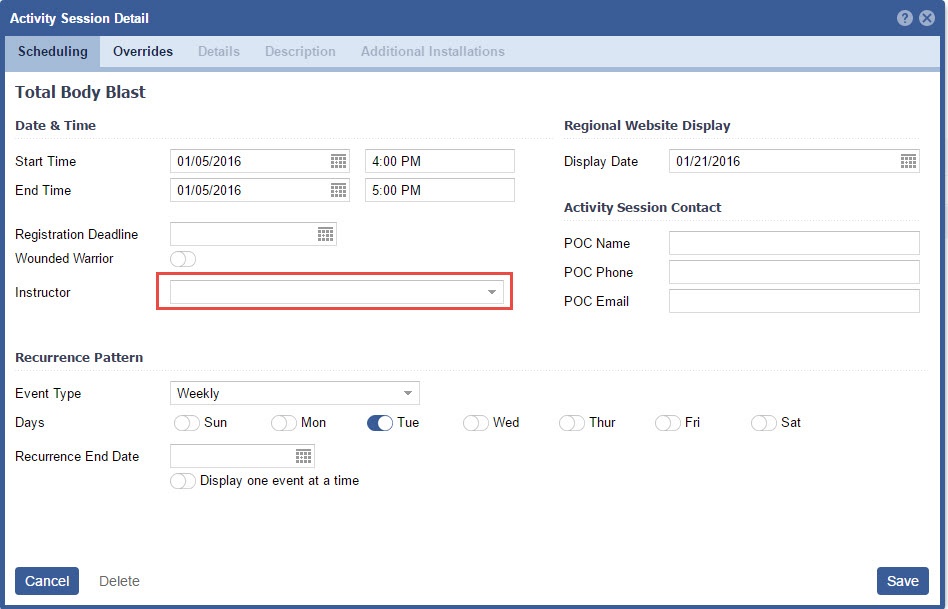This screenshot has height=609, width=948.
Task: Enable the Mon day toggle
Action: pos(284,423)
